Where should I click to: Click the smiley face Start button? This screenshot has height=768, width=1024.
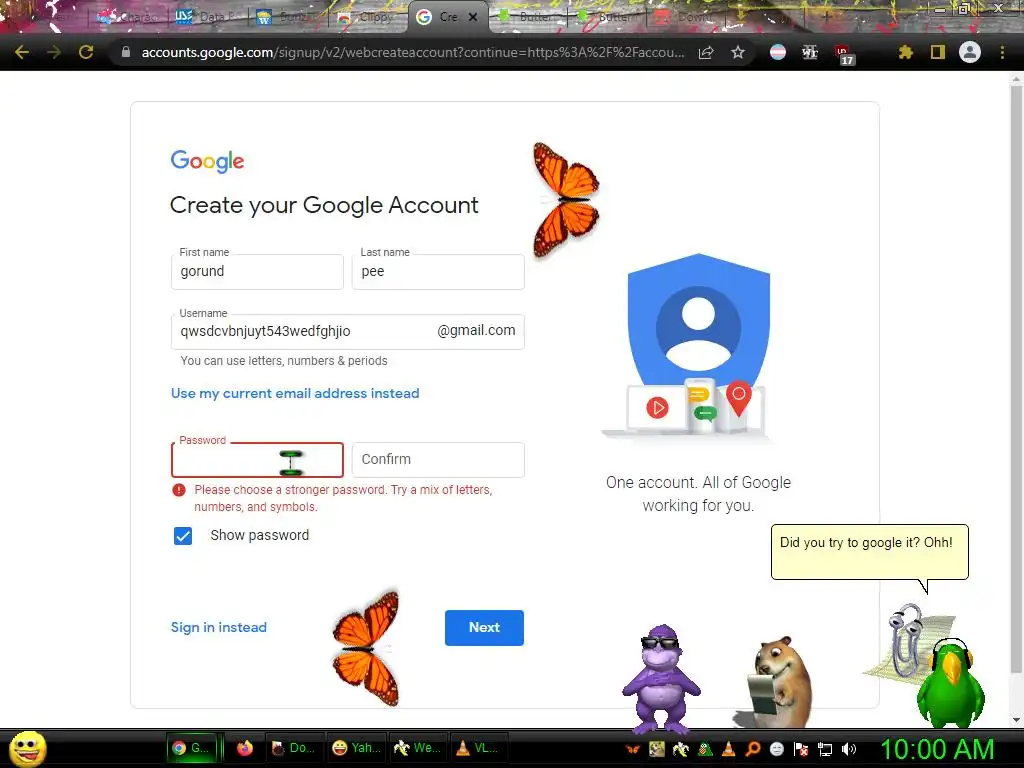click(27, 748)
